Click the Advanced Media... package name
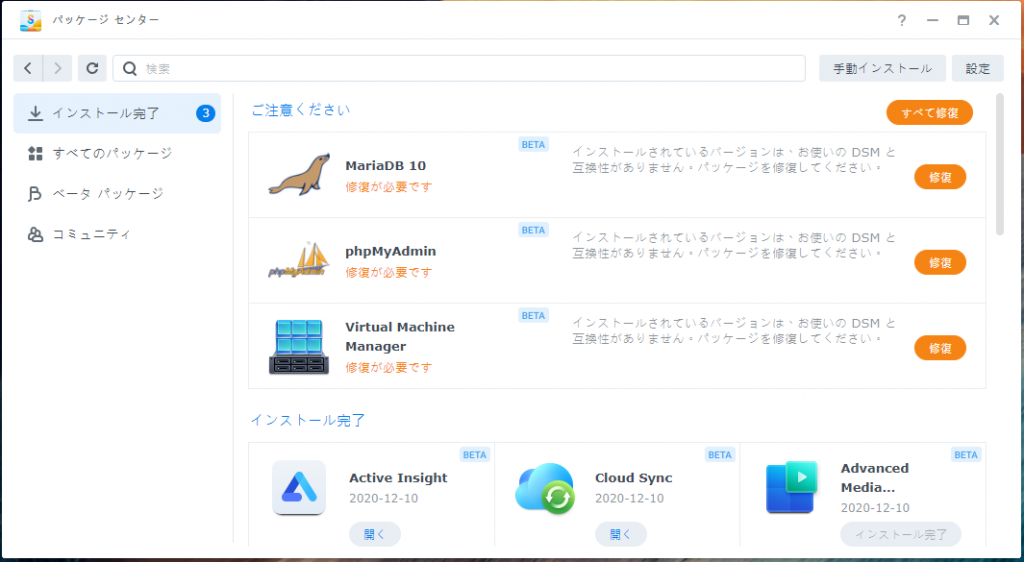 (874, 478)
